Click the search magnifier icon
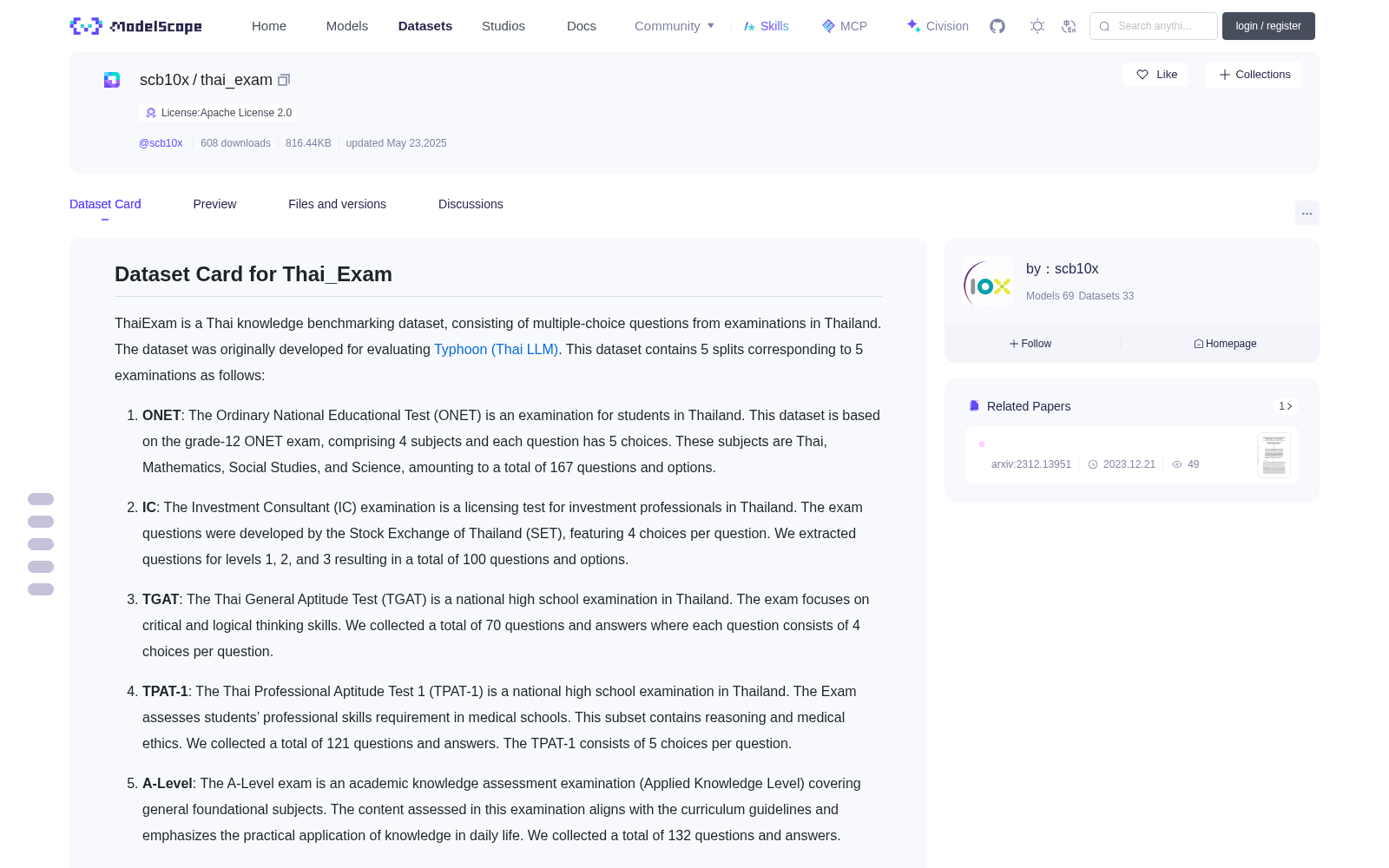 point(1104,26)
